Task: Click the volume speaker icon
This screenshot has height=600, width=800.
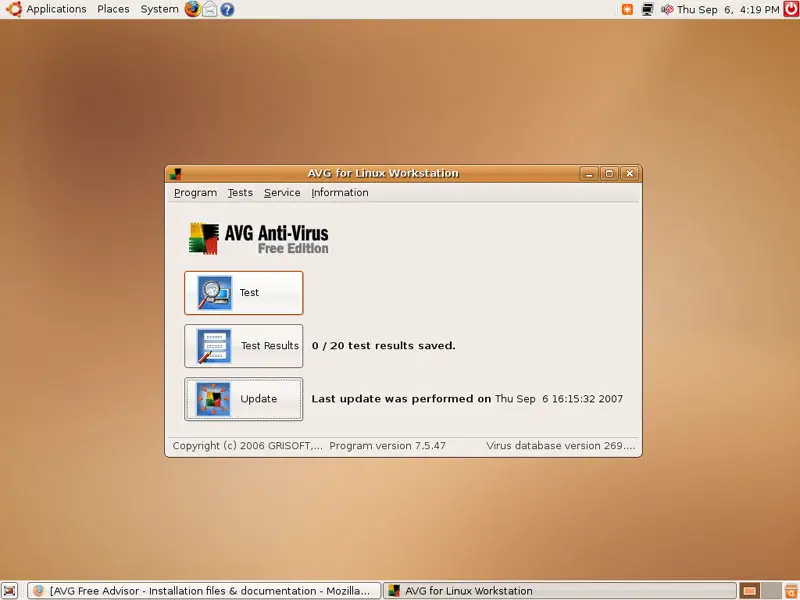Action: 665,9
